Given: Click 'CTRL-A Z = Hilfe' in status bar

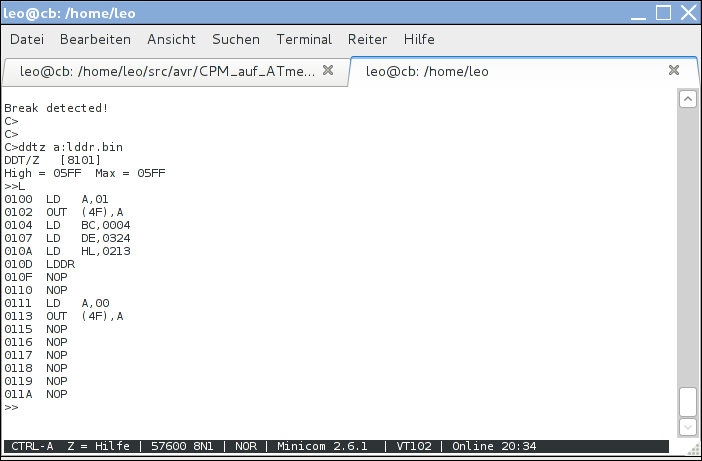Looking at the screenshot, I should [70, 446].
